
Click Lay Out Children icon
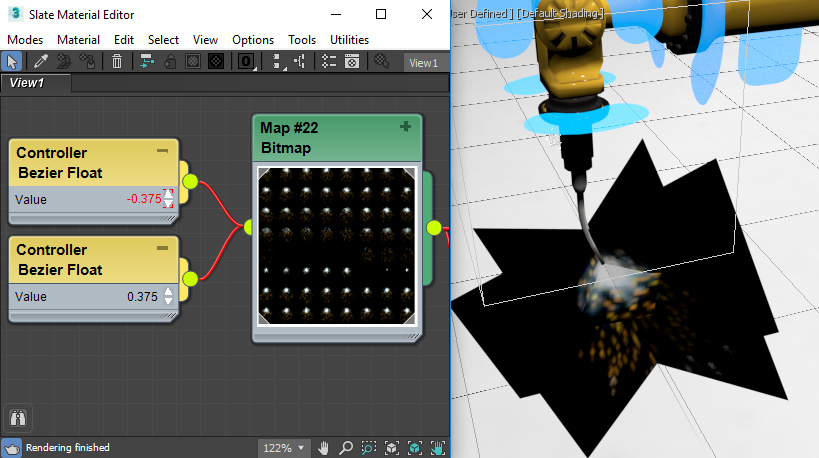tap(300, 62)
